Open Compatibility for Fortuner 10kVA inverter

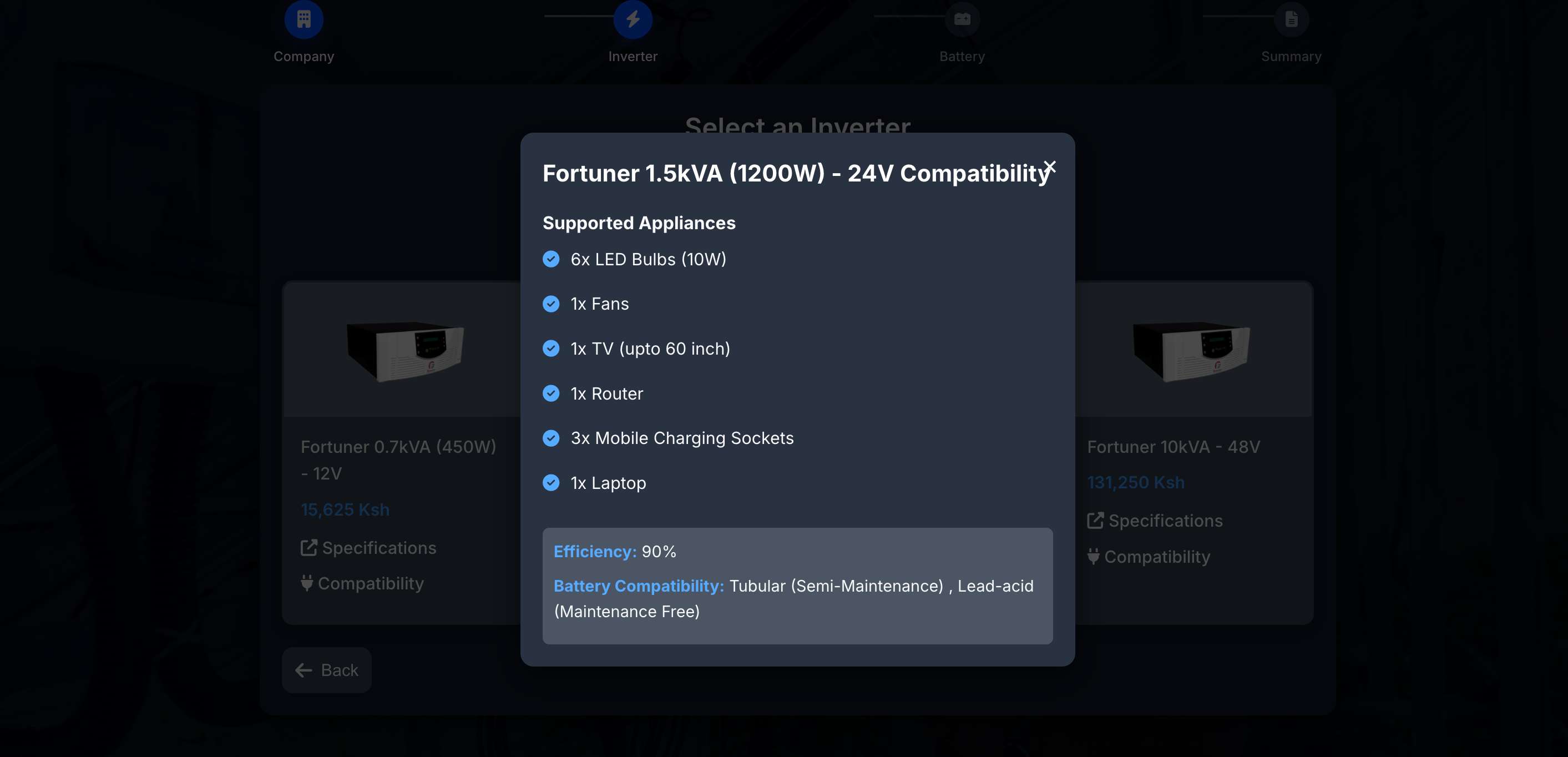(1149, 557)
